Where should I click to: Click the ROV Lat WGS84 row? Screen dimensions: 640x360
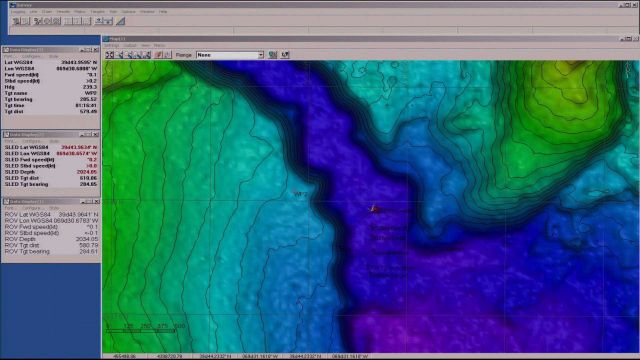[51, 214]
